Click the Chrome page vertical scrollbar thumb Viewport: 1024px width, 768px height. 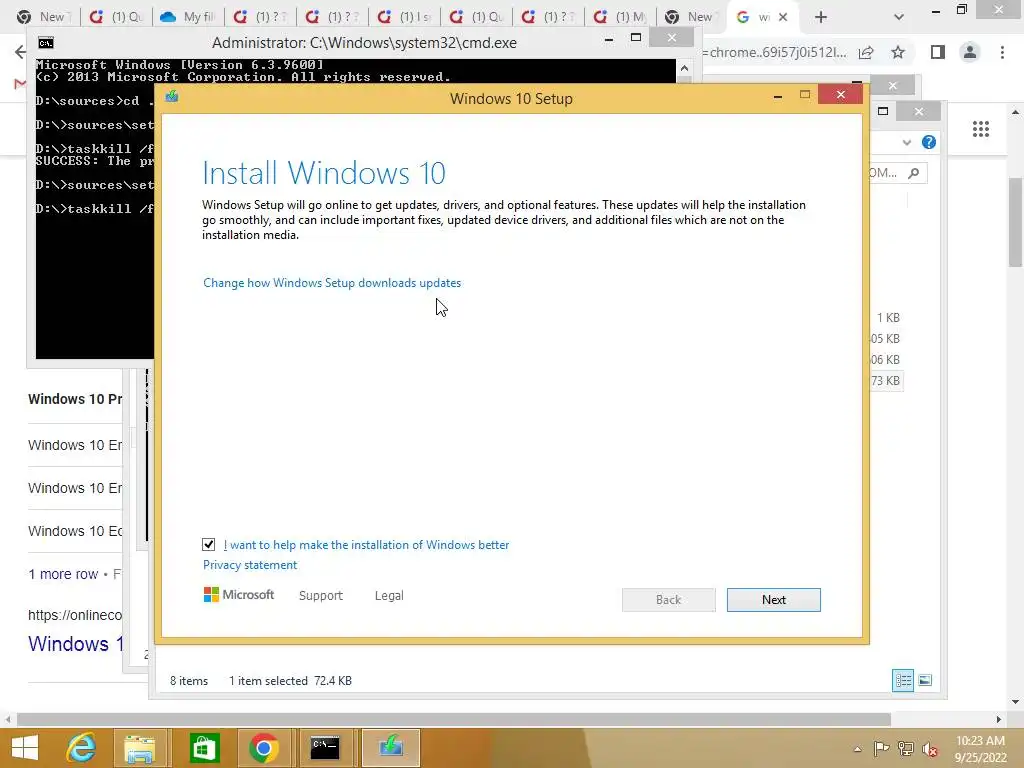pos(1016,222)
